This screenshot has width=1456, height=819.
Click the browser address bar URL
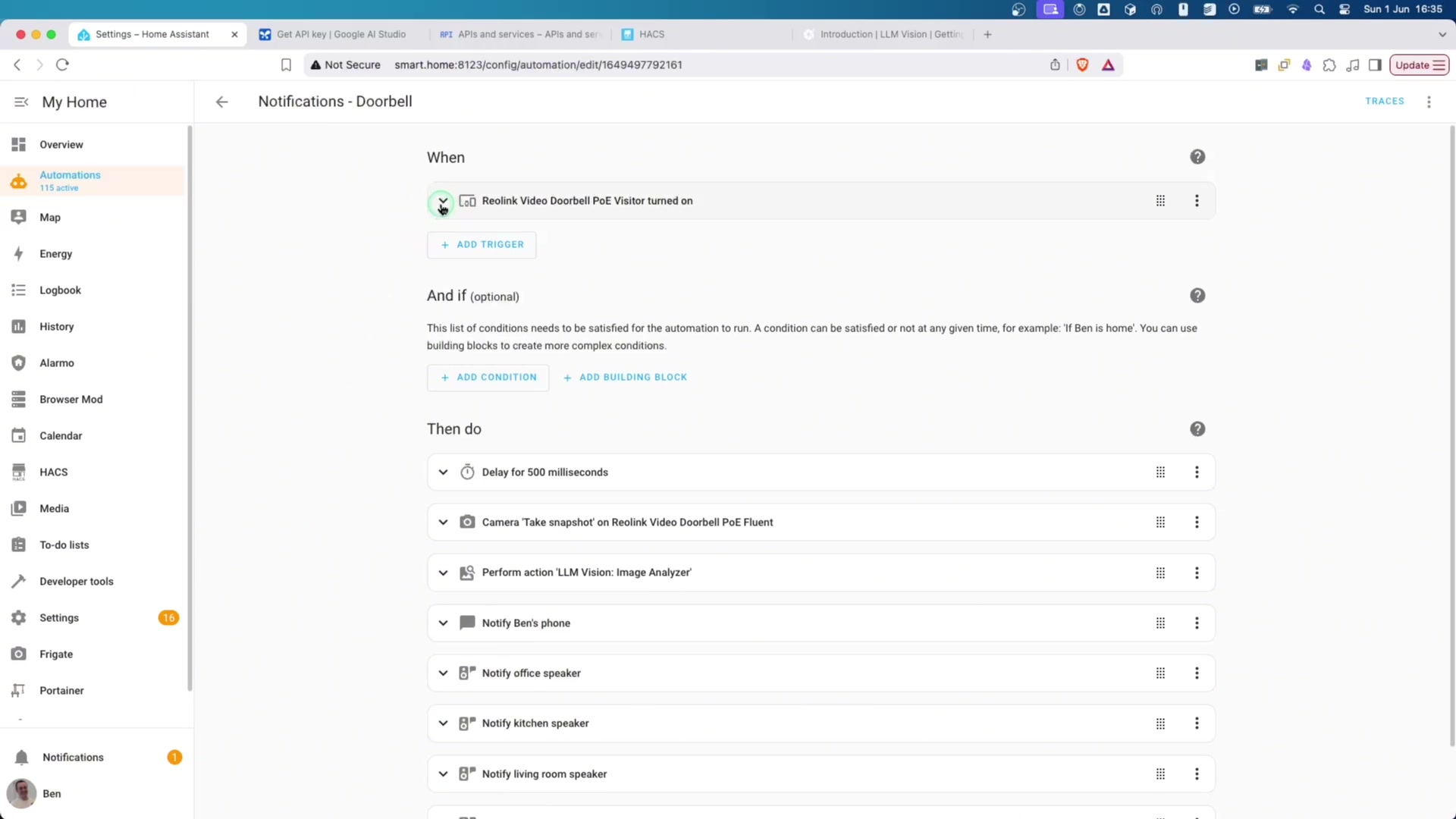(x=538, y=65)
